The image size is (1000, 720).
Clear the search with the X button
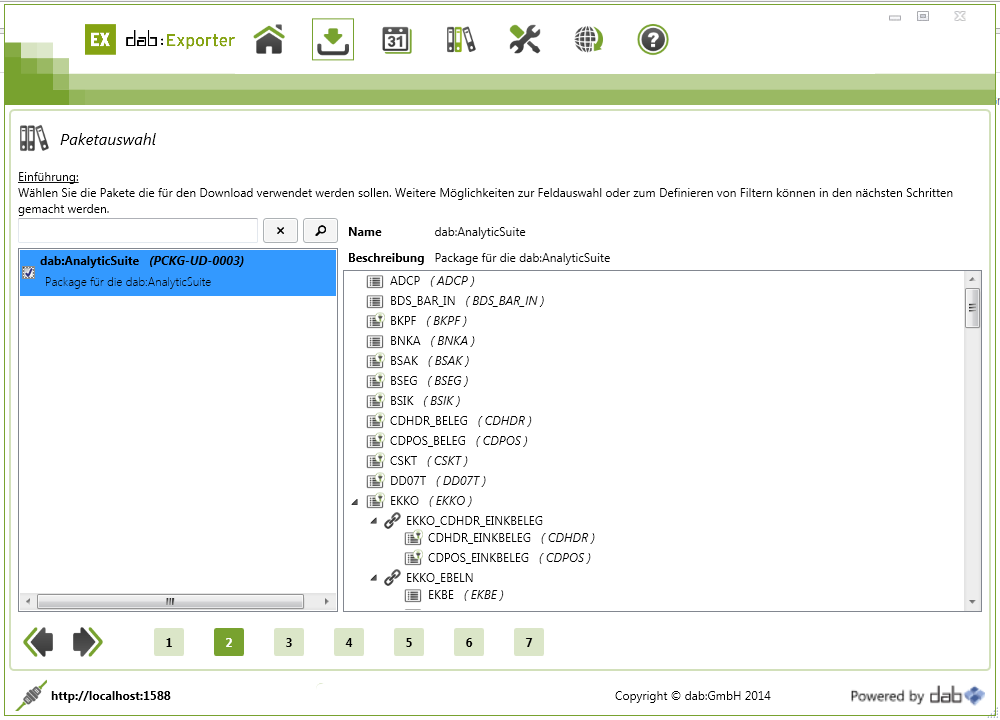point(281,230)
